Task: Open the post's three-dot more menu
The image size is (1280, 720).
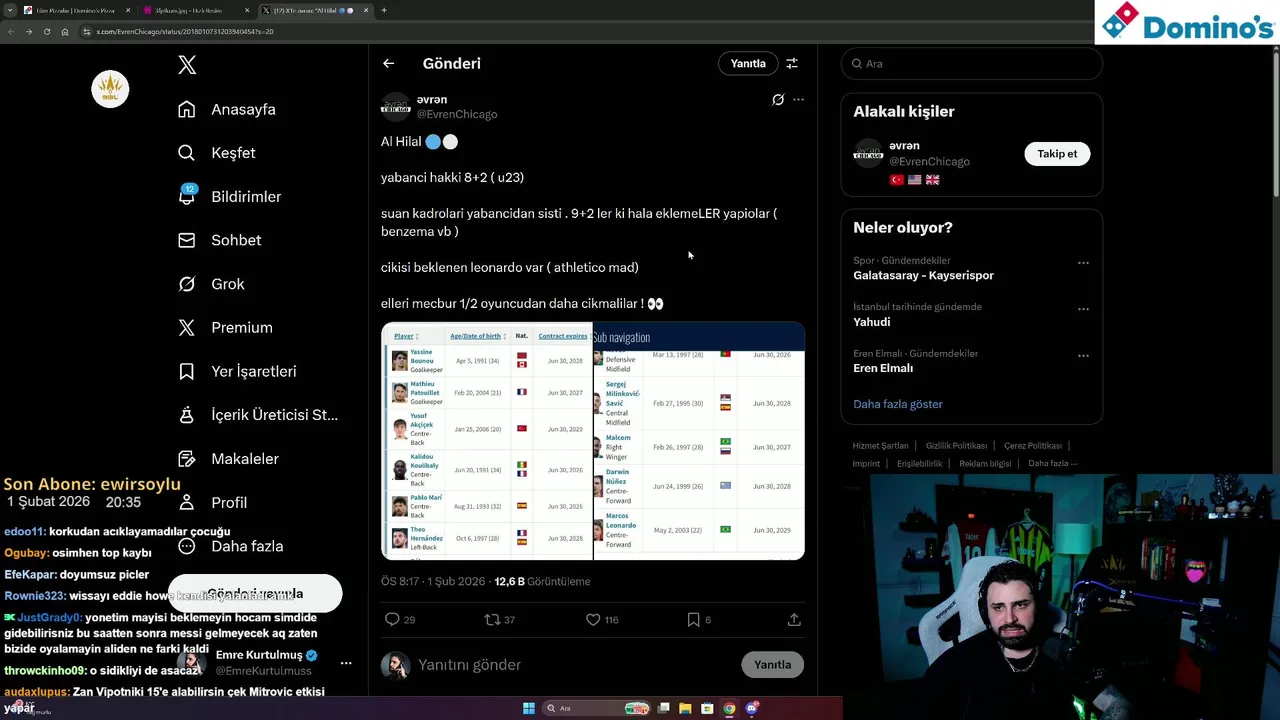Action: [x=798, y=99]
